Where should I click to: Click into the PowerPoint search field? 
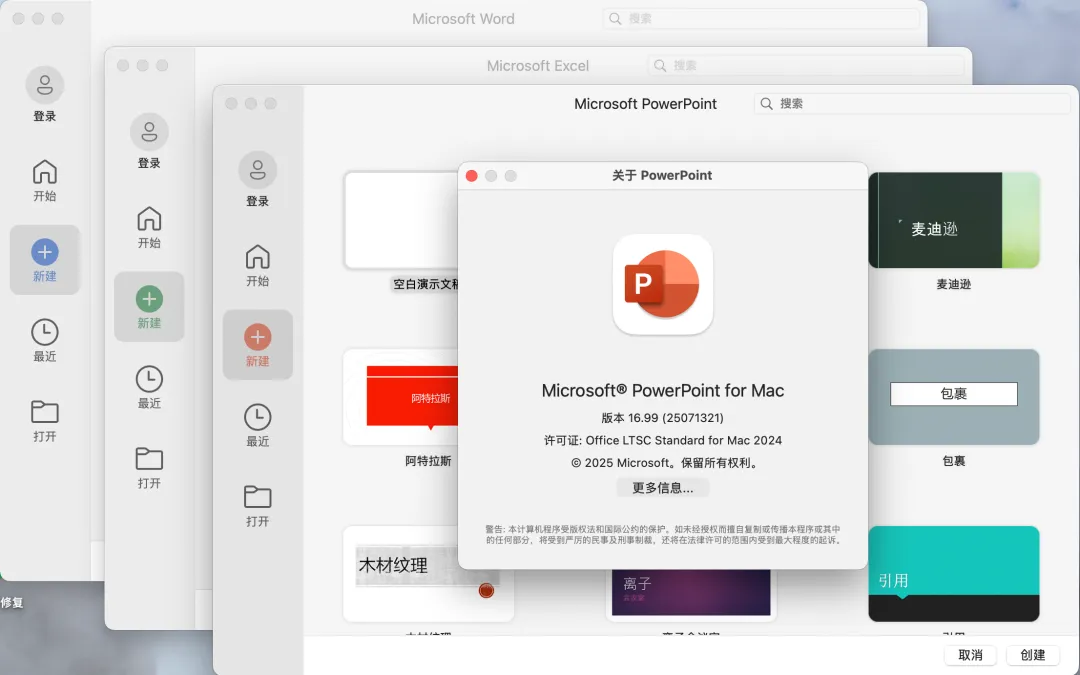912,104
